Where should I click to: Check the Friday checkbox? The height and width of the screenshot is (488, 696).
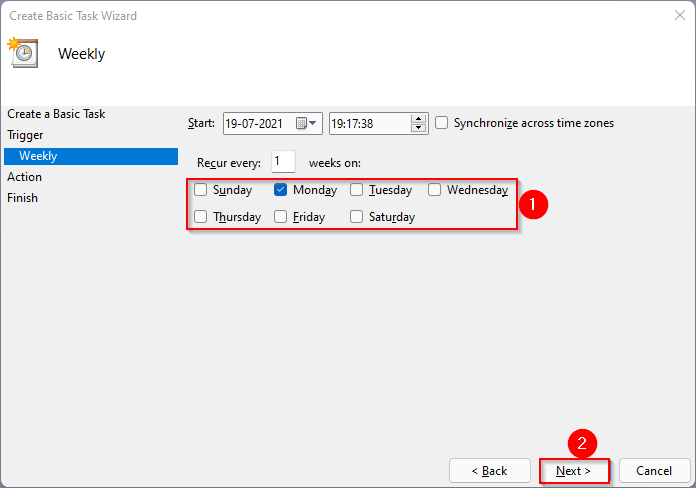tap(280, 217)
